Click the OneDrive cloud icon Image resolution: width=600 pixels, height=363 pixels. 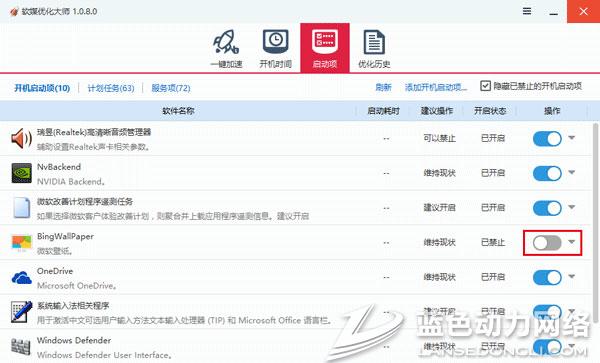coord(21,277)
